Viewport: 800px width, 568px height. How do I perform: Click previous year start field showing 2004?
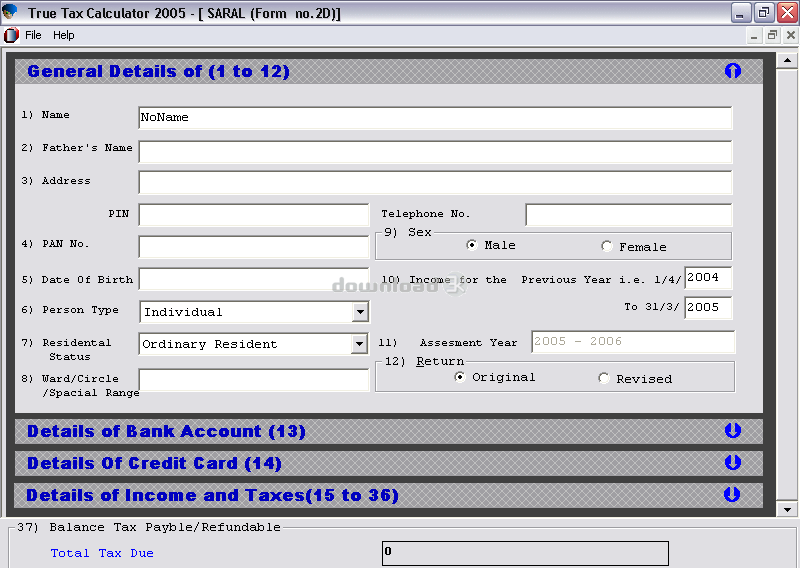tap(708, 278)
